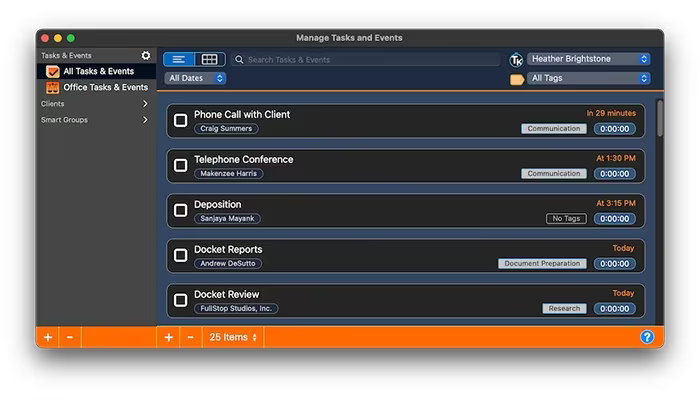Delete the selected task with minus button
The height and width of the screenshot is (400, 700).
[x=191, y=338]
